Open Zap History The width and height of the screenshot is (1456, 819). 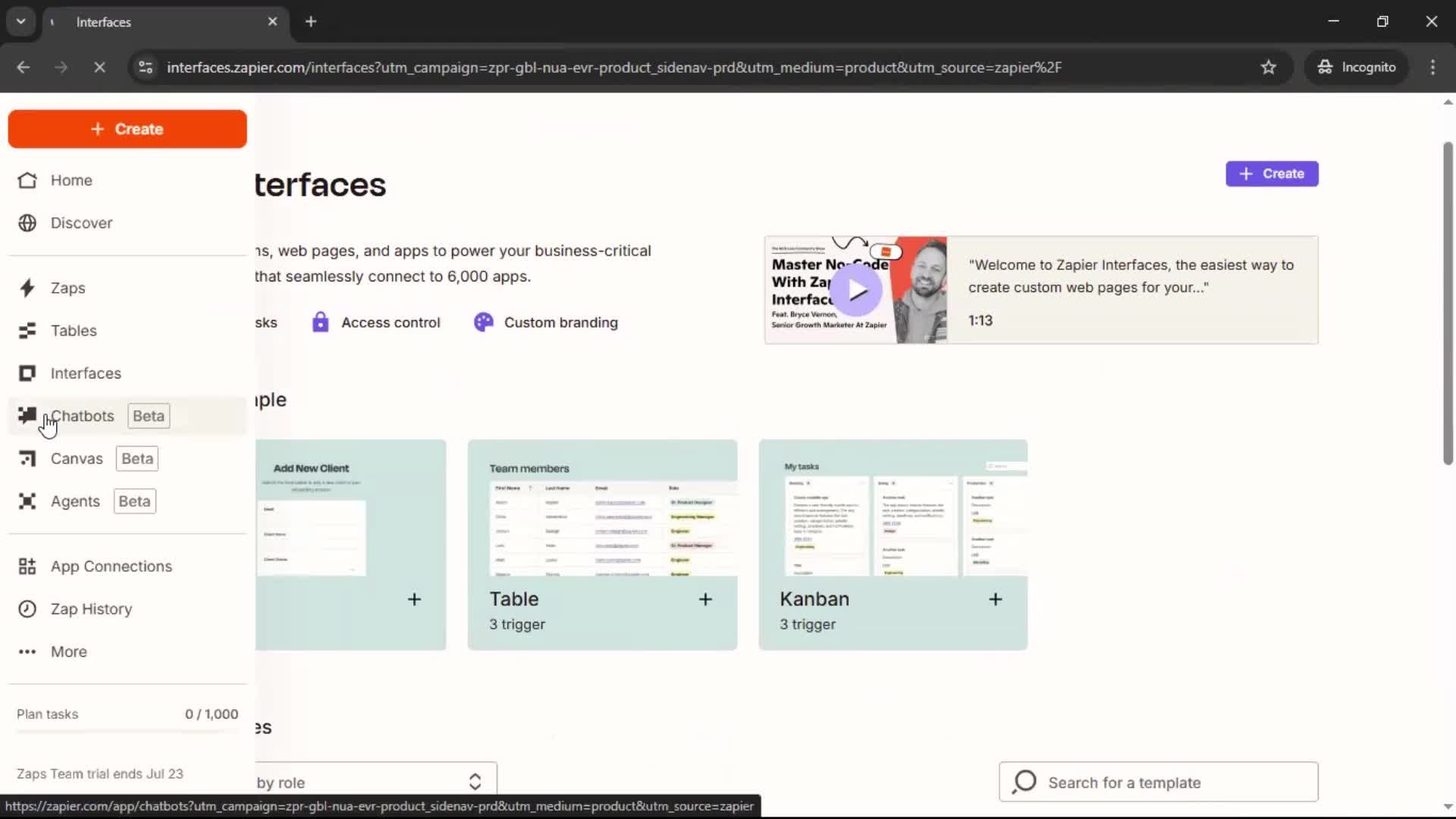[127, 609]
